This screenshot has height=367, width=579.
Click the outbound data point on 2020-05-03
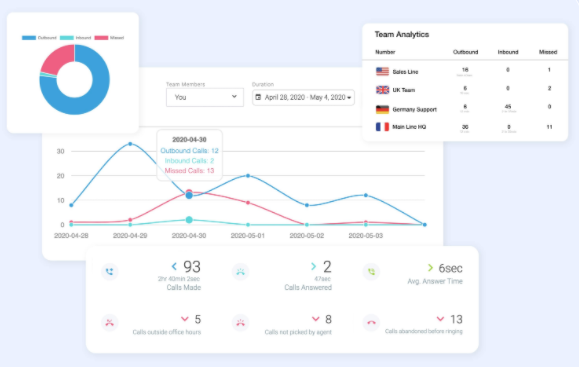(x=366, y=195)
